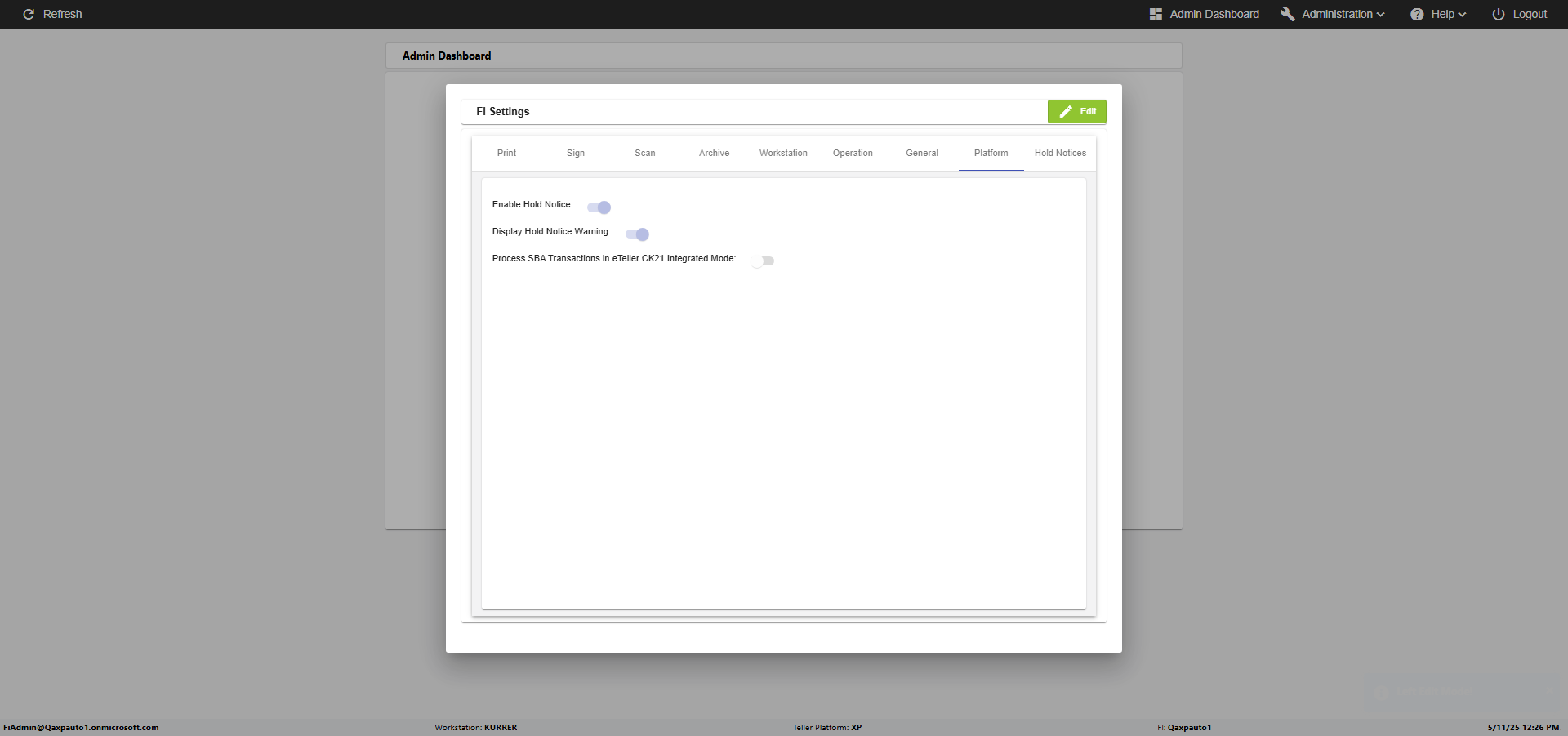1568x736 pixels.
Task: Click 'Process SBA Transactions in eTeller CK21' label
Action: pyautogui.click(x=614, y=259)
